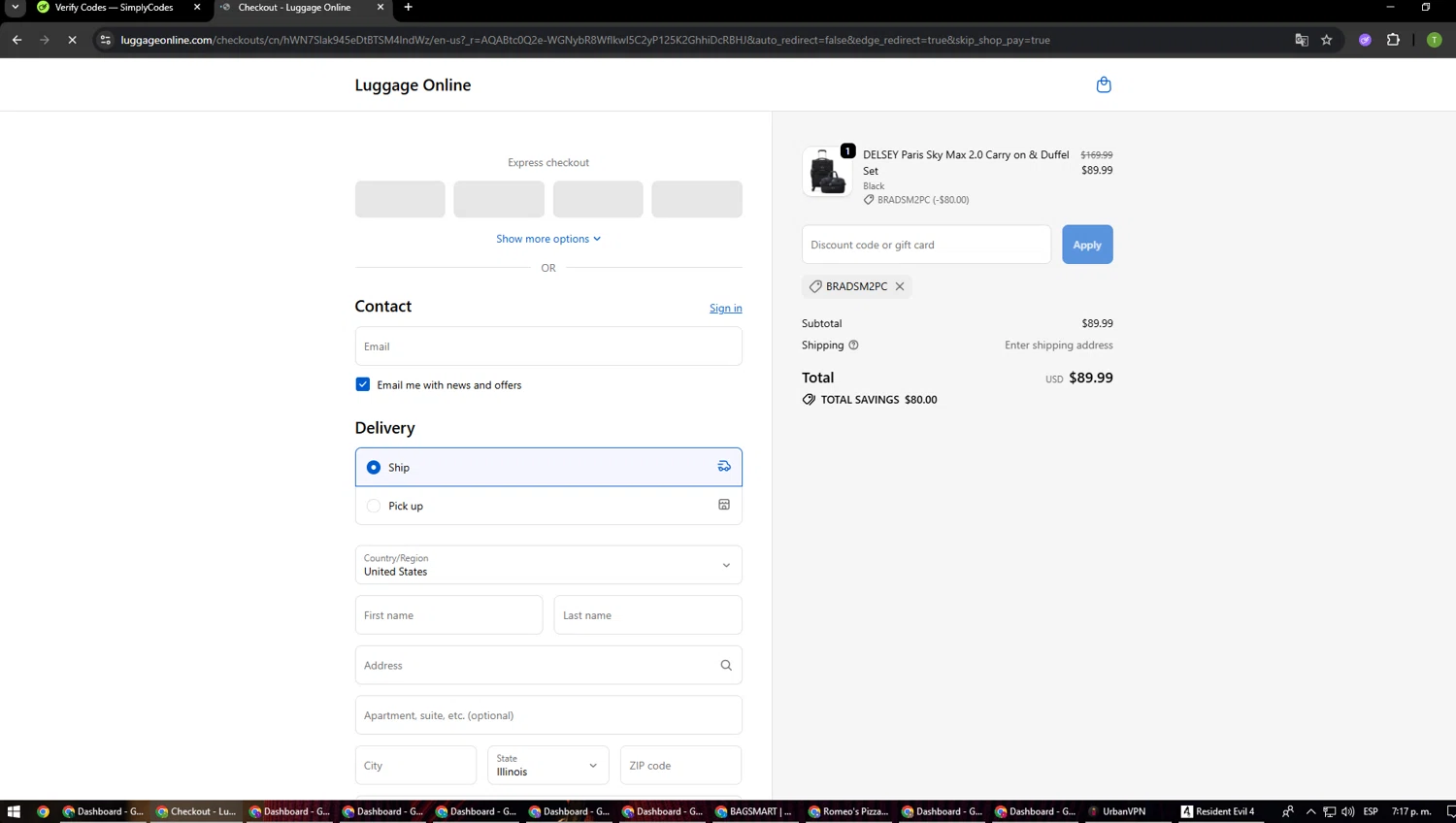Click the TOTAL SAVINGS $80.00 text
The height and width of the screenshot is (823, 1456).
point(878,400)
